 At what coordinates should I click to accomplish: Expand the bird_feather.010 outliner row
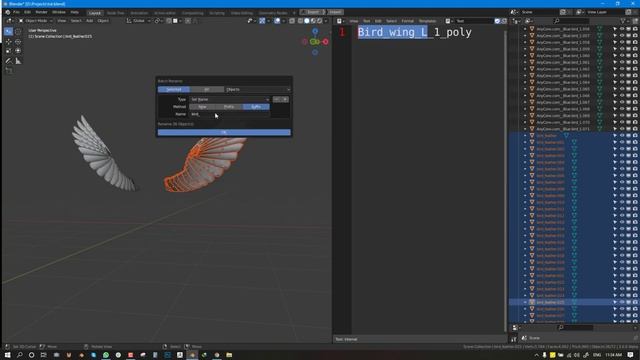pos(525,202)
